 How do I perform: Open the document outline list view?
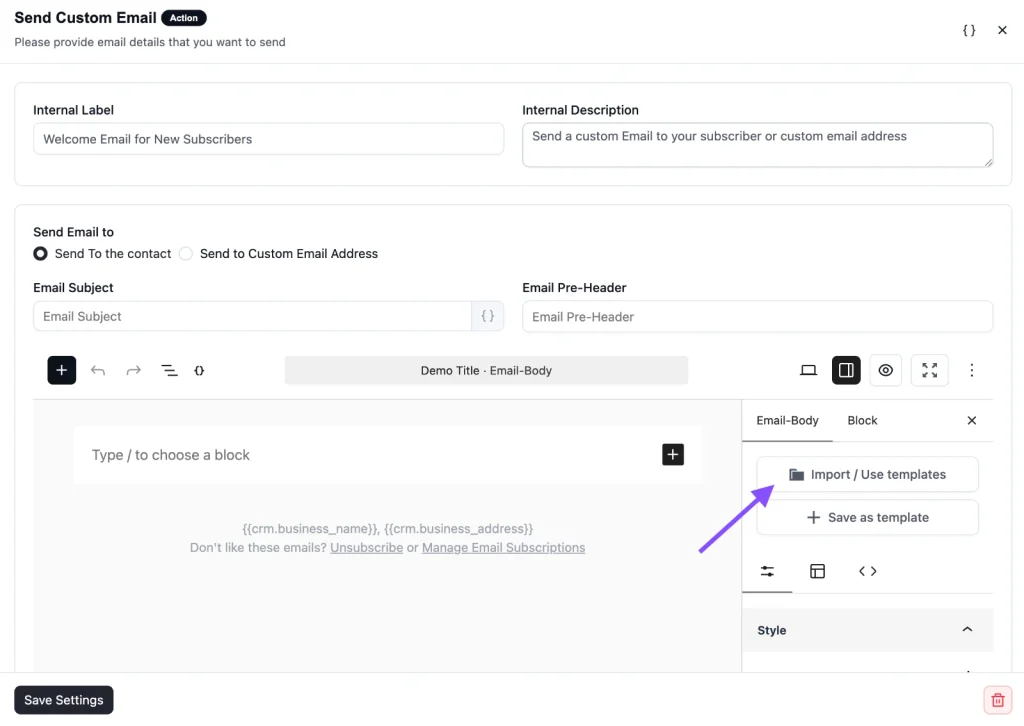coord(169,370)
